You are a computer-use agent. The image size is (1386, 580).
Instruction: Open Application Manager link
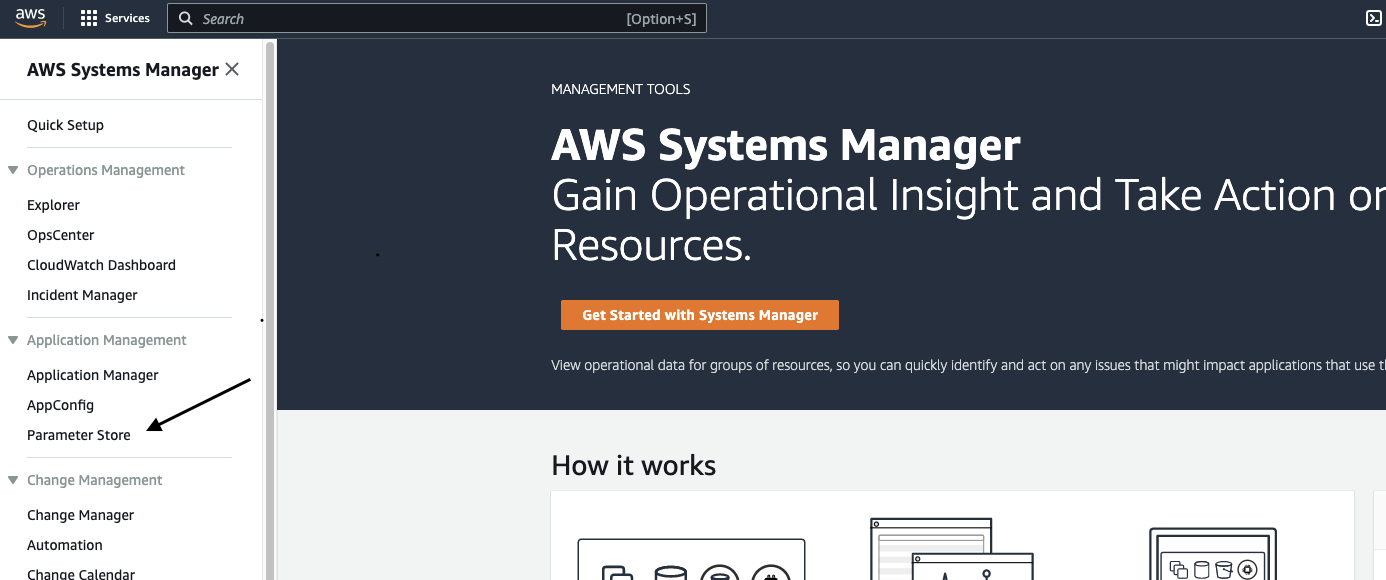click(93, 375)
